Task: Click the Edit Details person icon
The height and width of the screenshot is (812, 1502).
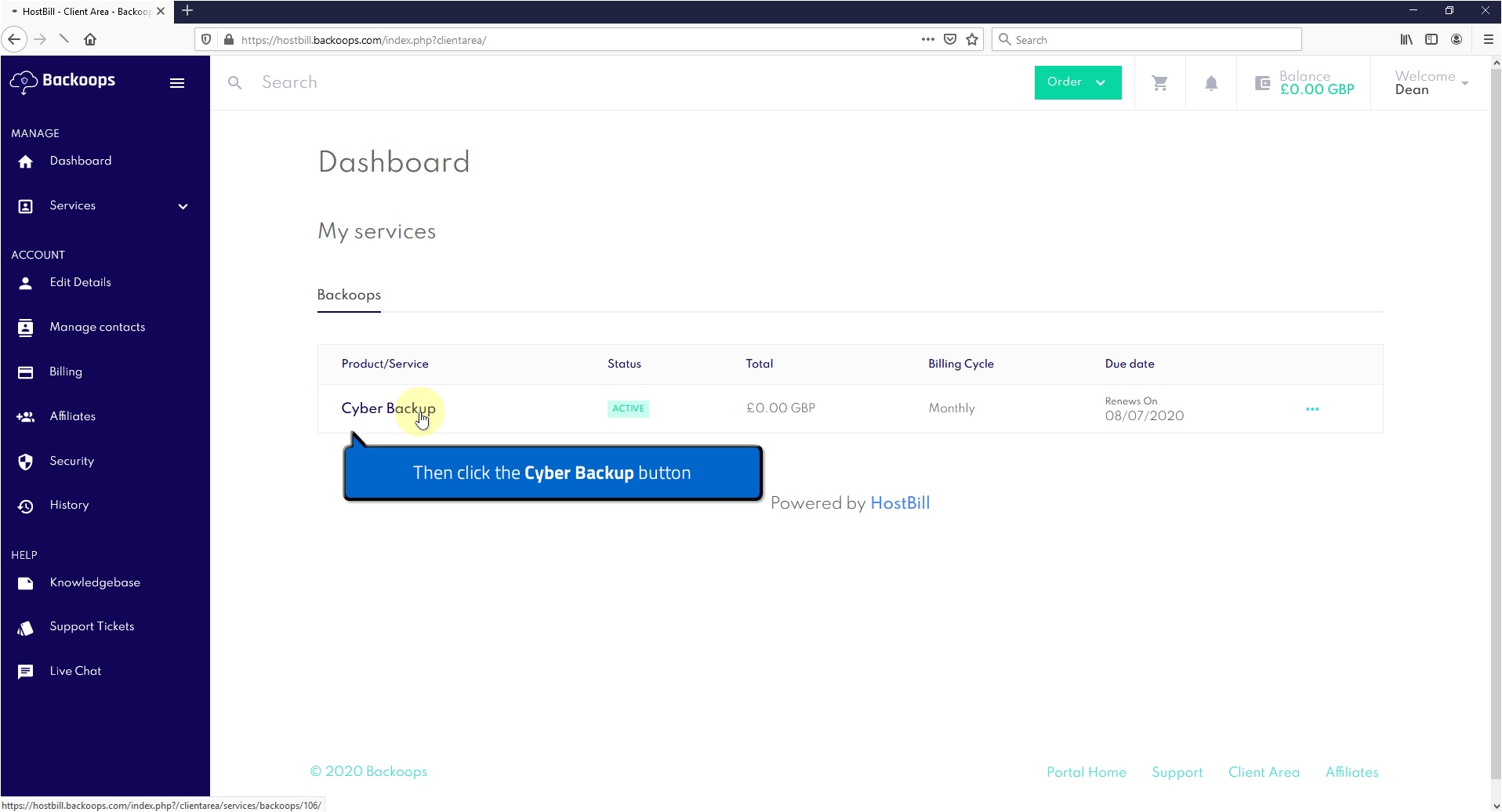Action: 26,283
